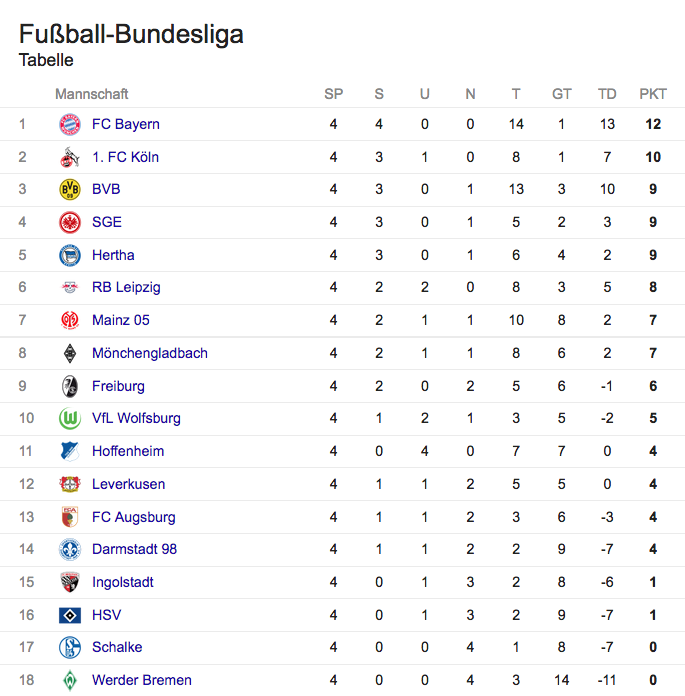Open the Mönchengladbach team link

point(150,353)
